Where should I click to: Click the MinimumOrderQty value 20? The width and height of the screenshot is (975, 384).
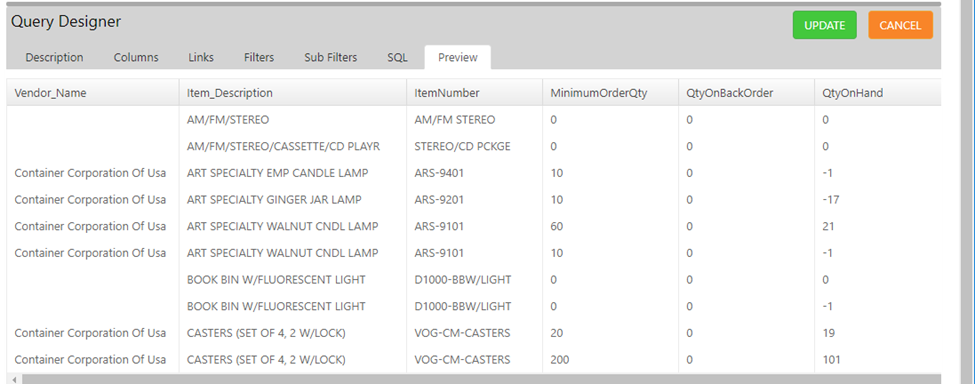pos(557,333)
